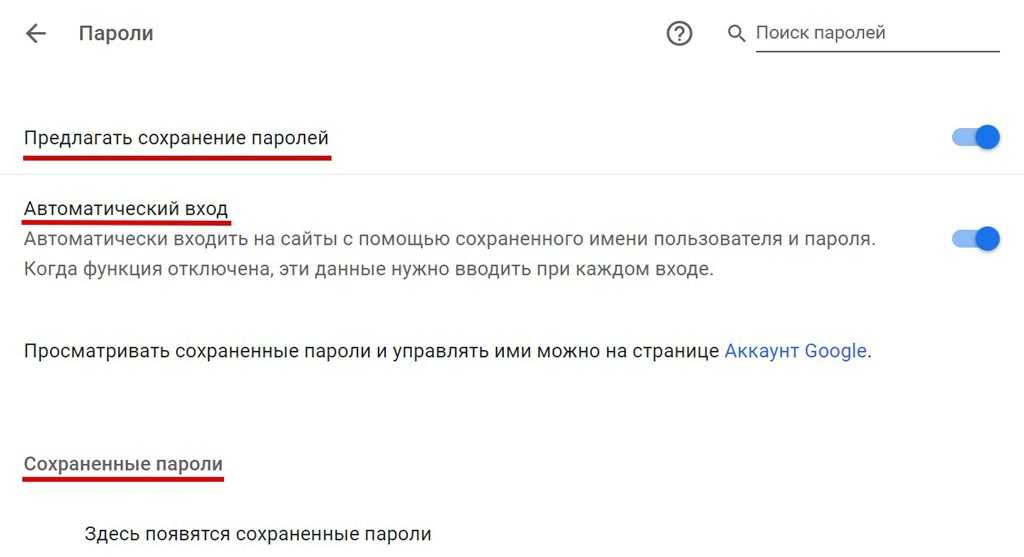Viewport: 1024px width, 557px height.
Task: Click the 'Здесь появятся сохраненные пароли' placeholder text
Action: click(x=258, y=534)
